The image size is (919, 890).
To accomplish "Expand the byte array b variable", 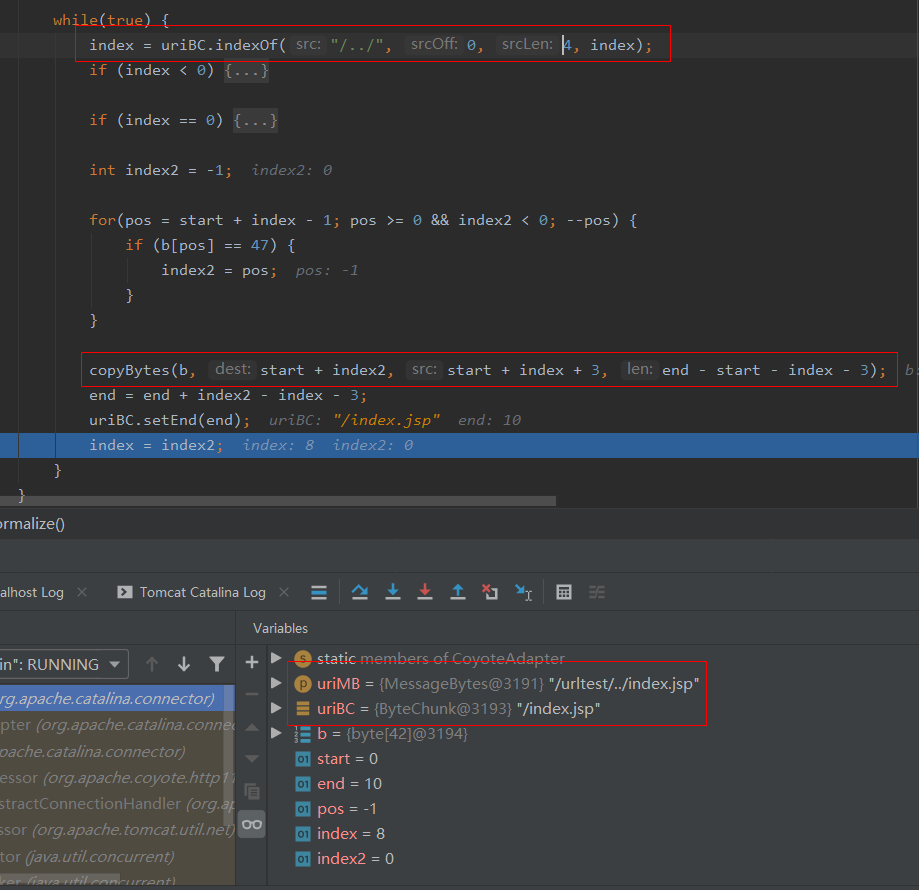I will point(278,734).
